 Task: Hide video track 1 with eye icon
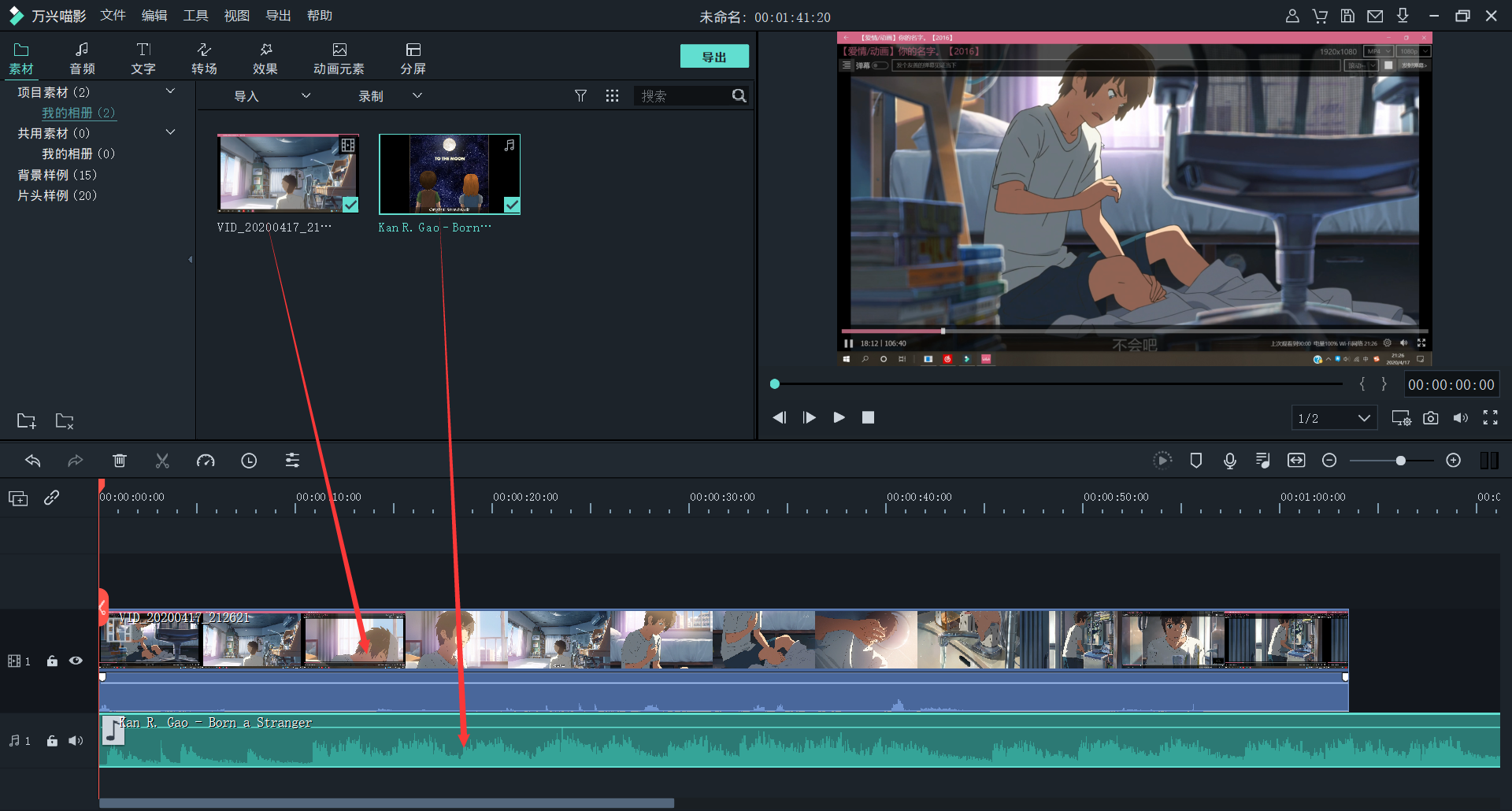pos(76,661)
